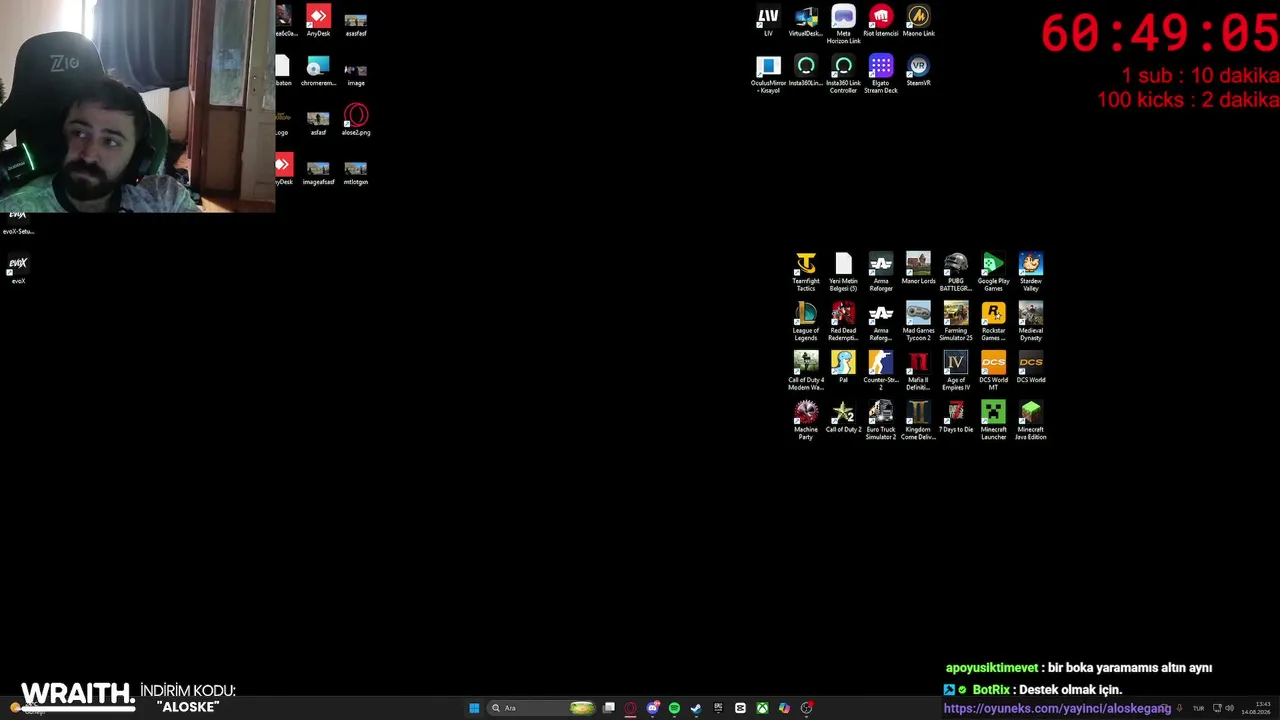Open the asasfasf image file
Image resolution: width=1280 pixels, height=720 pixels.
pyautogui.click(x=356, y=24)
